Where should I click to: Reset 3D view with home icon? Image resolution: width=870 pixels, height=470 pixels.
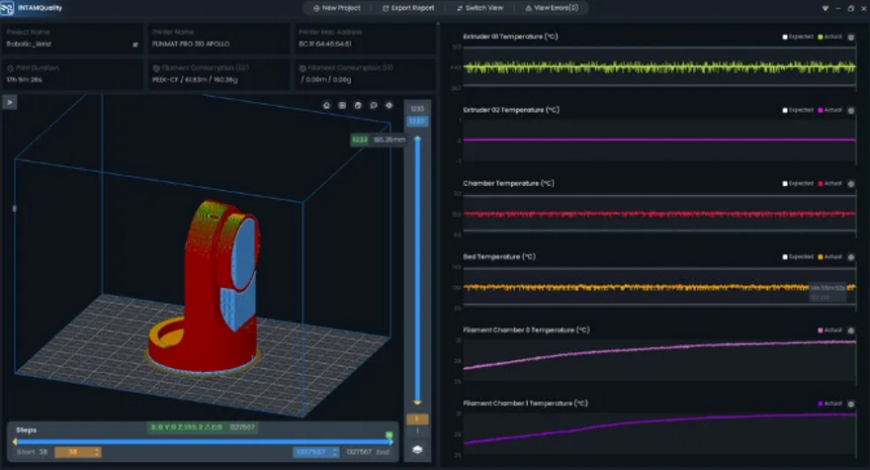point(326,105)
